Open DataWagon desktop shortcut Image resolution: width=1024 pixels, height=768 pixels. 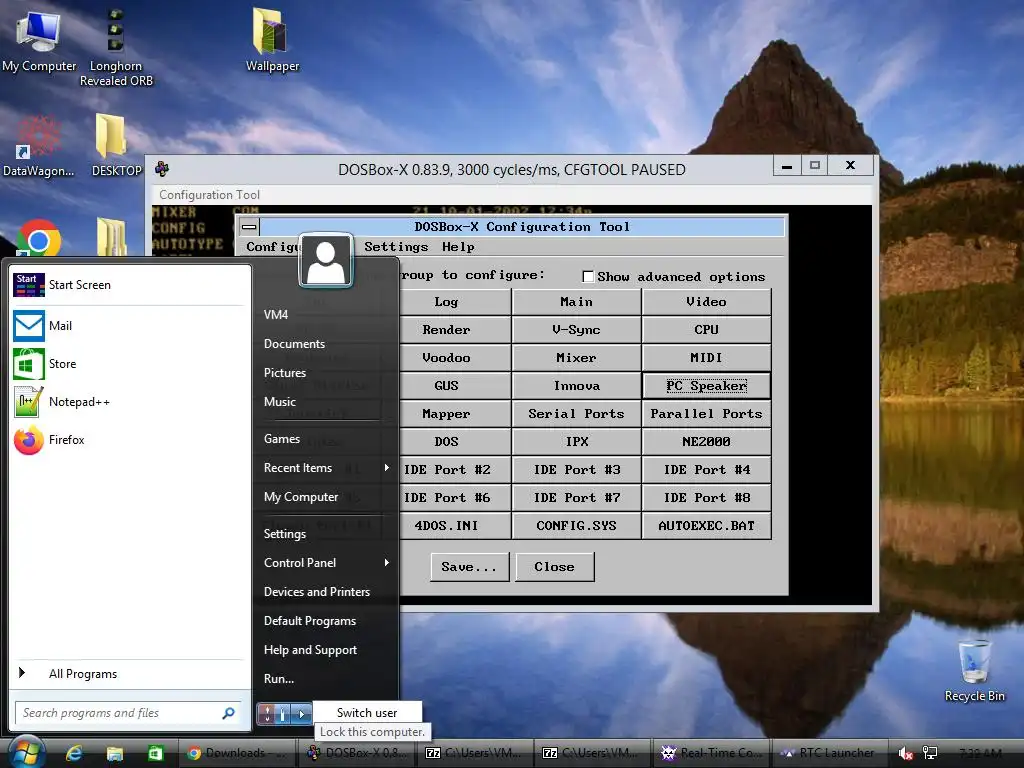pyautogui.click(x=39, y=146)
